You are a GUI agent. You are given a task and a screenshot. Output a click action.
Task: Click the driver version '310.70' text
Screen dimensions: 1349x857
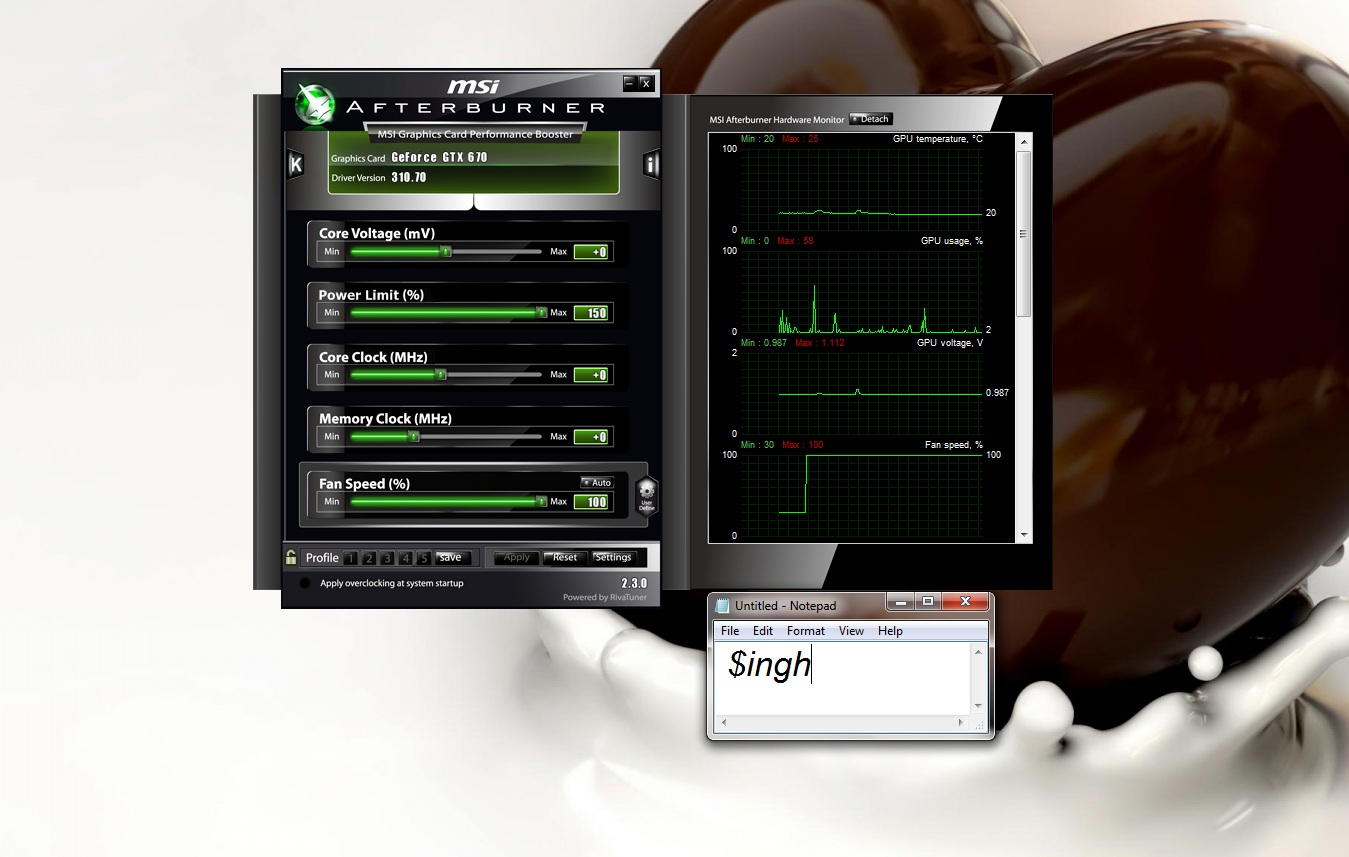coord(408,177)
